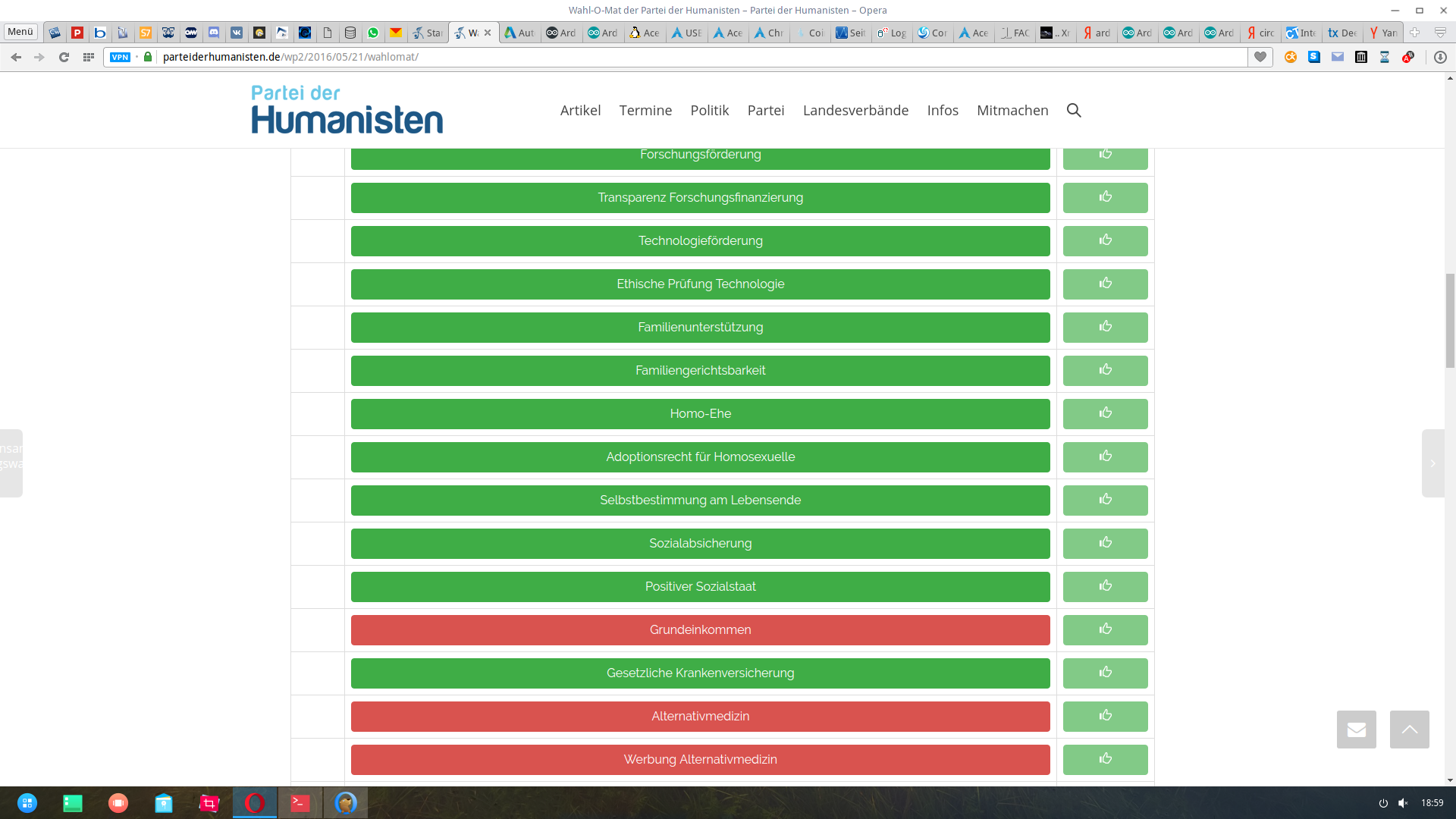Click the heart bookmark icon in address bar
Screen dimensions: 1456x819
tap(1260, 57)
